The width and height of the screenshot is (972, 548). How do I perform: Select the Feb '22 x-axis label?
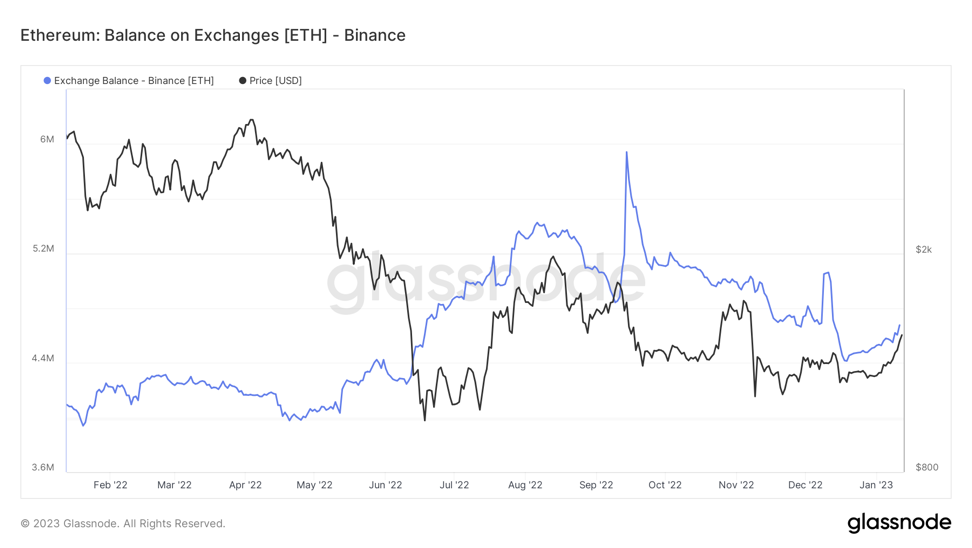coord(110,486)
